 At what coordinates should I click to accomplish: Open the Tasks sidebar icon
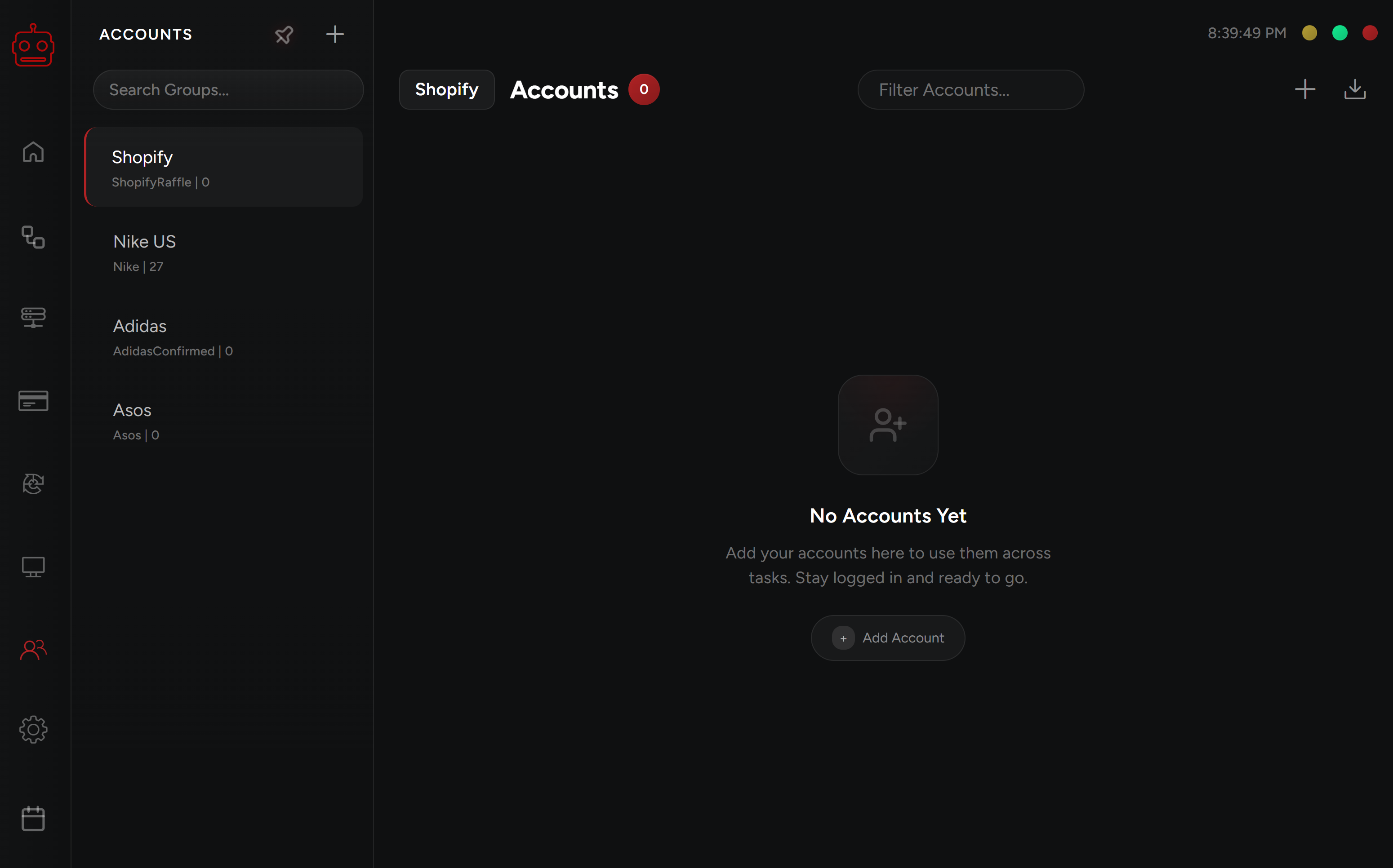[x=33, y=237]
